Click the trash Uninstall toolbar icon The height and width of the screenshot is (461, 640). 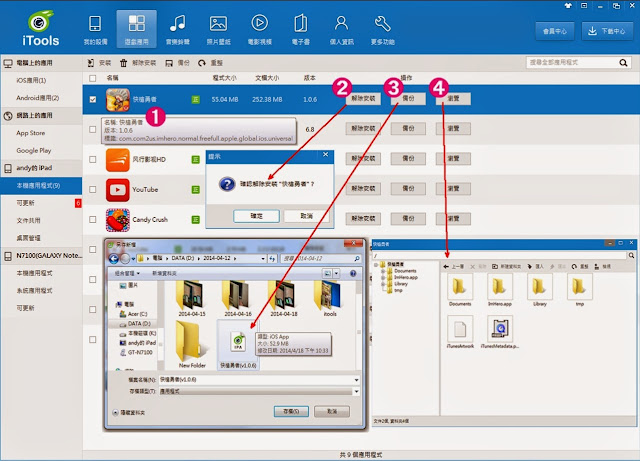point(123,63)
